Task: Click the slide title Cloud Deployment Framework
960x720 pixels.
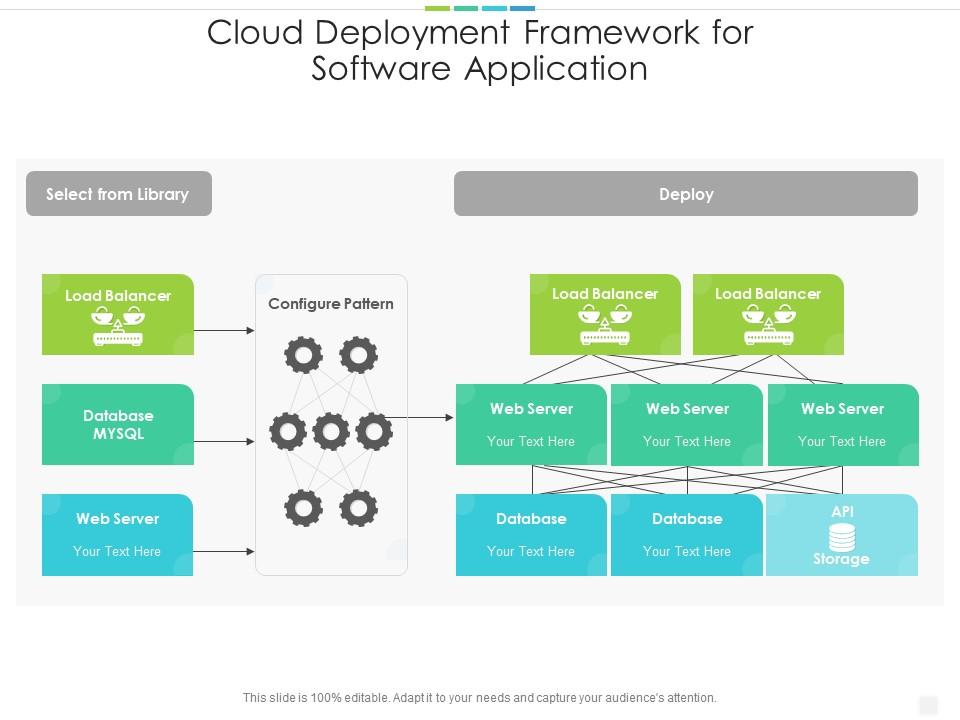Action: [x=480, y=50]
